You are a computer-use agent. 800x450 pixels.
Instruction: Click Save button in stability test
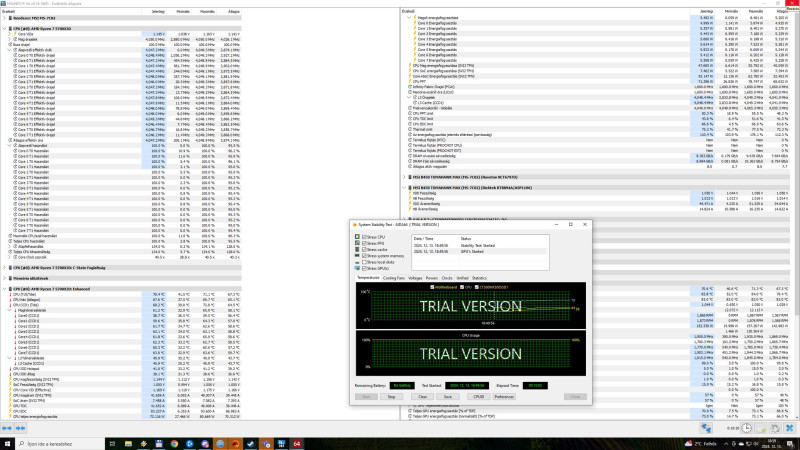pyautogui.click(x=447, y=396)
